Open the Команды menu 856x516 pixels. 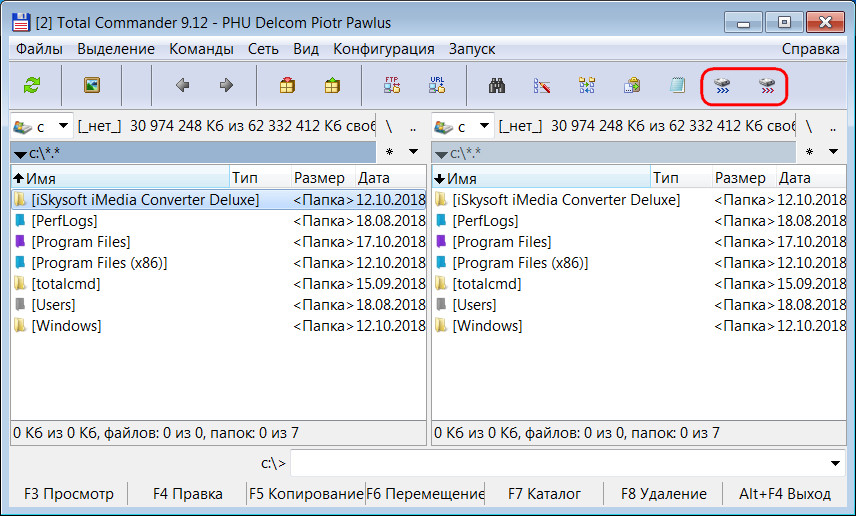(x=201, y=49)
